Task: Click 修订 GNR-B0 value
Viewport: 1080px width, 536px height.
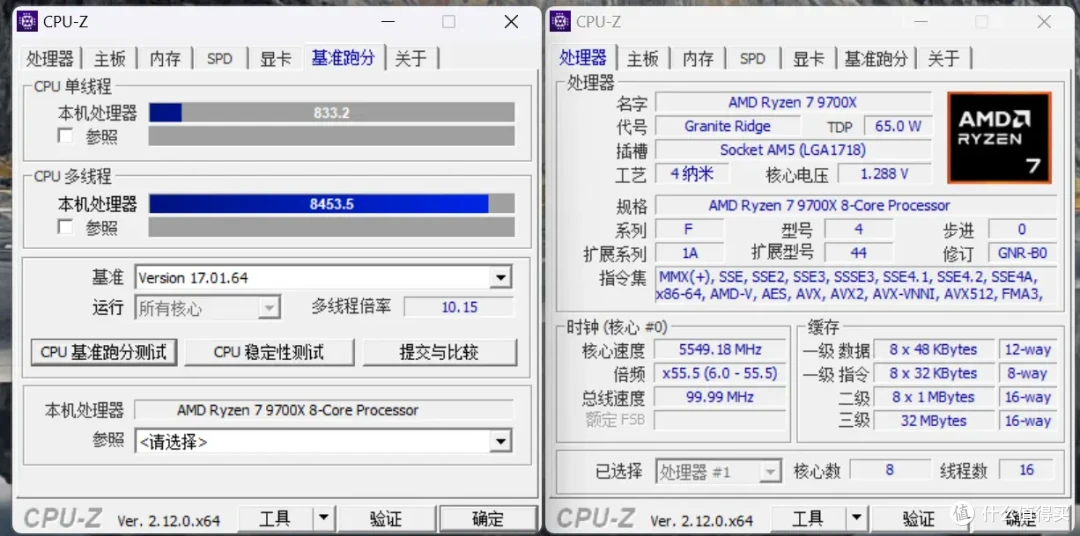Action: [x=1022, y=253]
